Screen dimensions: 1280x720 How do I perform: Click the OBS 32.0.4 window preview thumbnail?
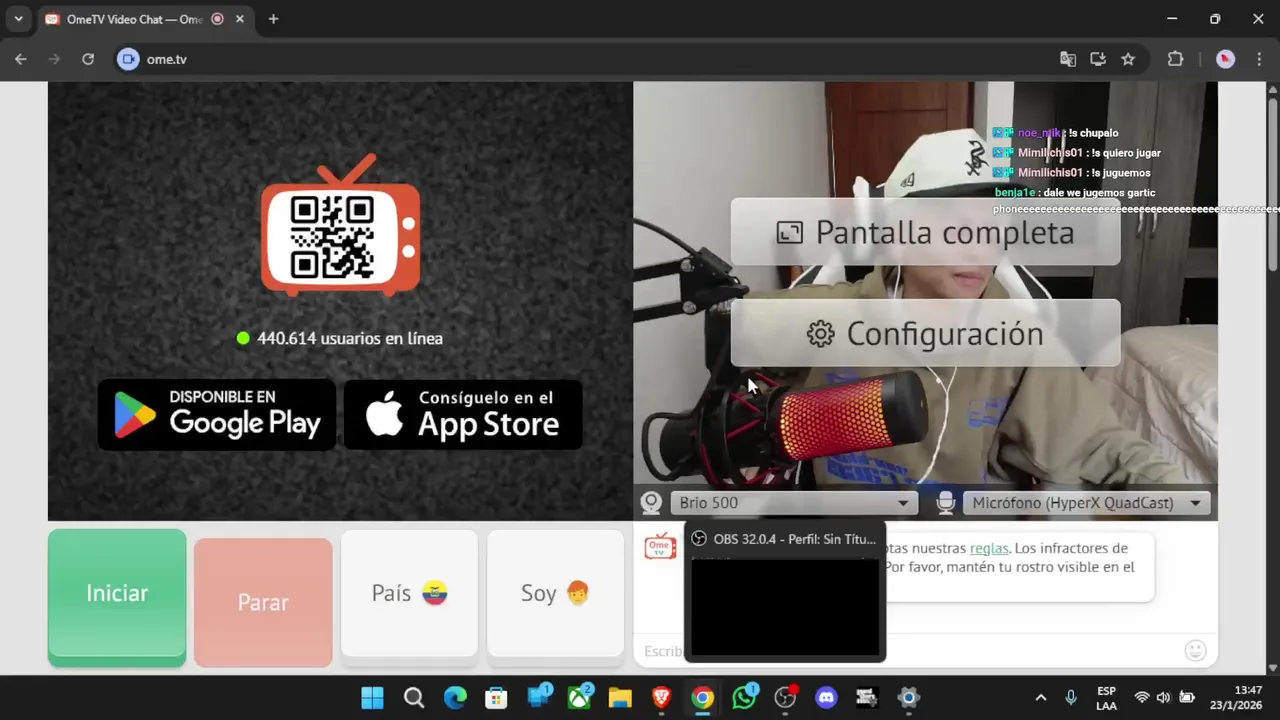click(x=785, y=607)
